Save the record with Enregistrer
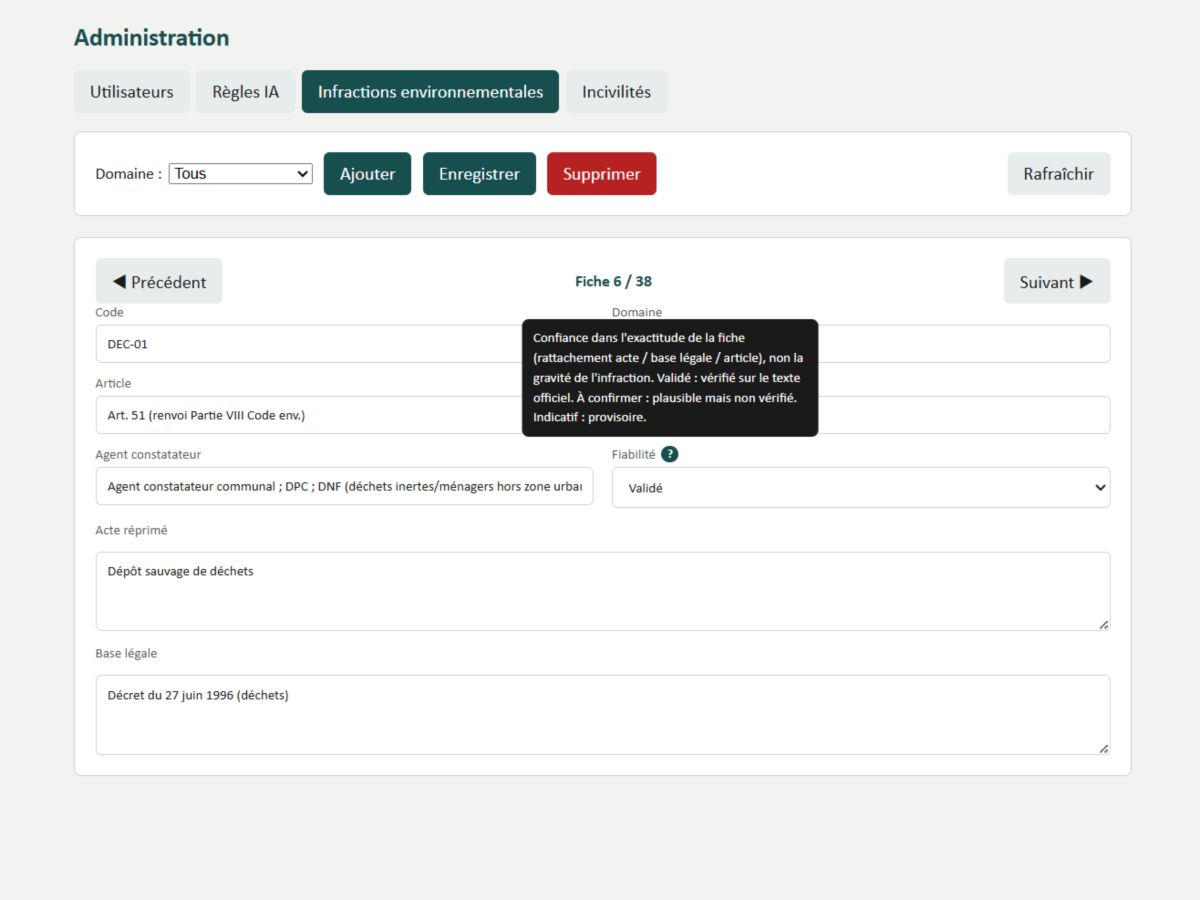The height and width of the screenshot is (900, 1200). pyautogui.click(x=479, y=174)
